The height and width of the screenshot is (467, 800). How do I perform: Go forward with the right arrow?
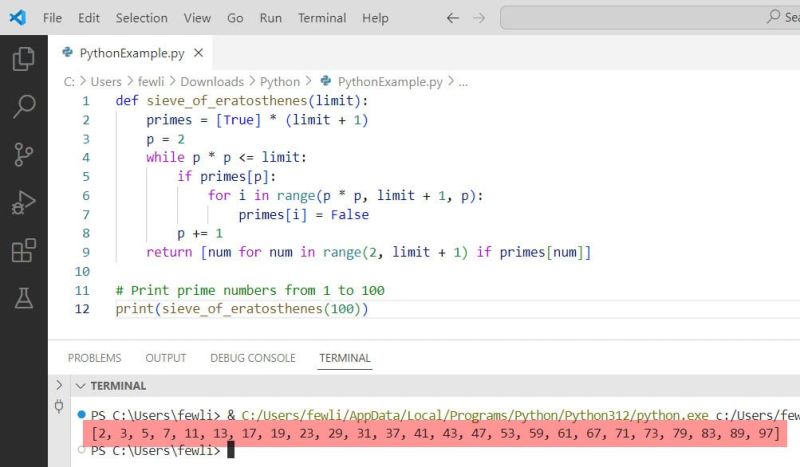pyautogui.click(x=479, y=18)
